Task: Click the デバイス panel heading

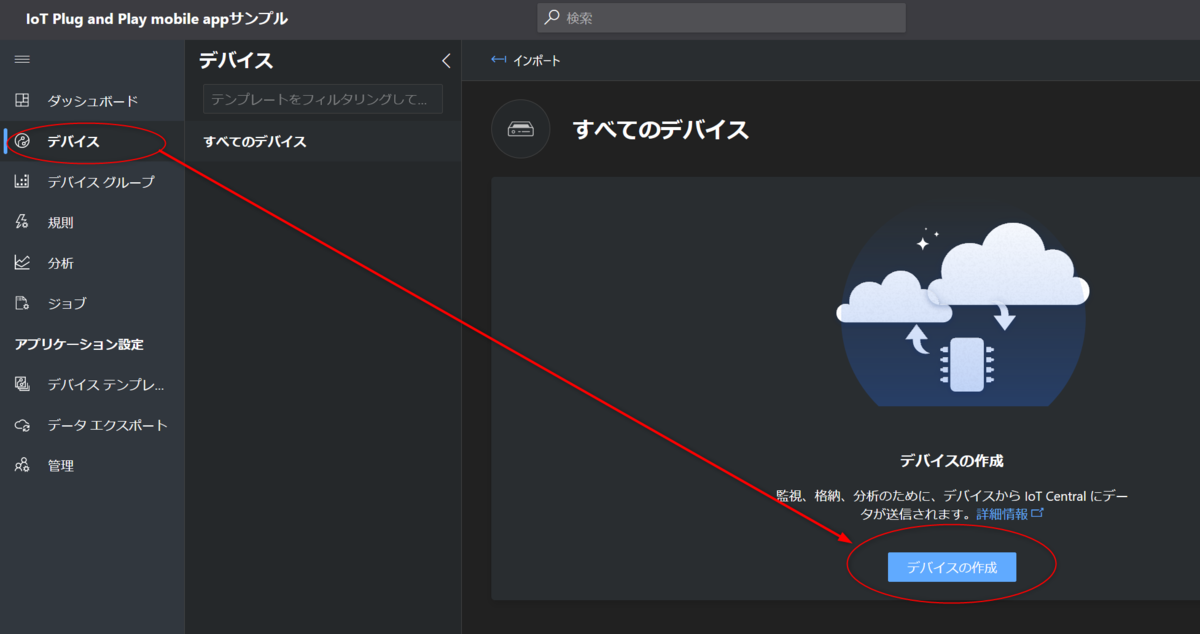Action: [x=236, y=60]
